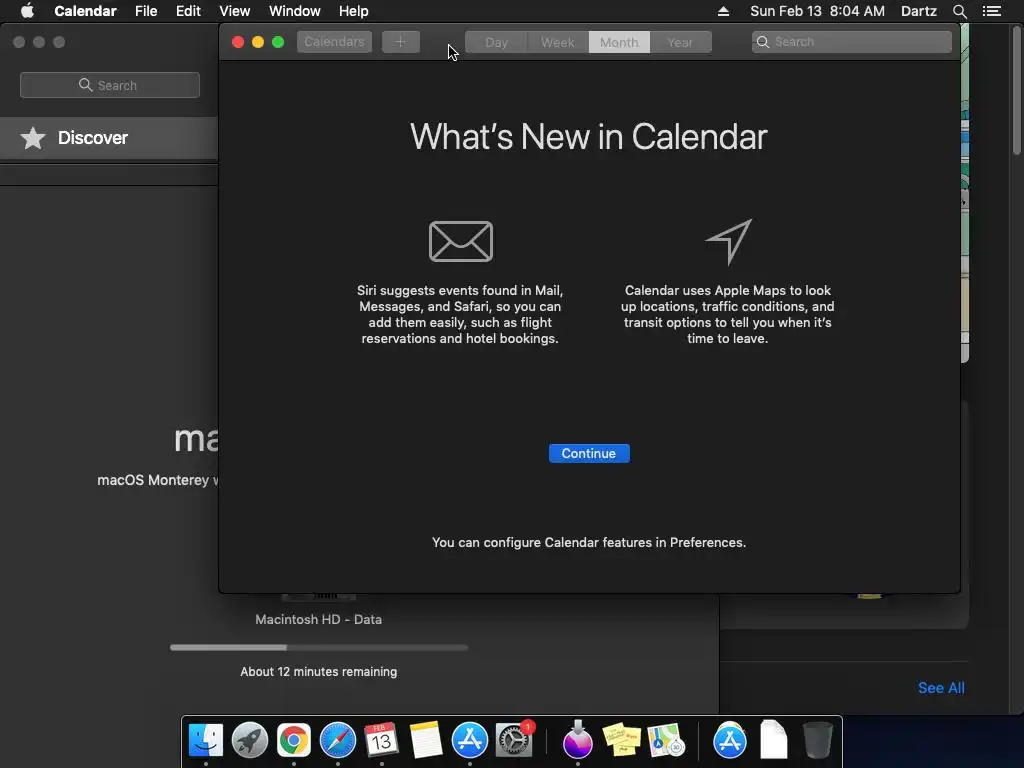Viewport: 1024px width, 768px height.
Task: Switch Calendar to Year view
Action: tap(680, 42)
